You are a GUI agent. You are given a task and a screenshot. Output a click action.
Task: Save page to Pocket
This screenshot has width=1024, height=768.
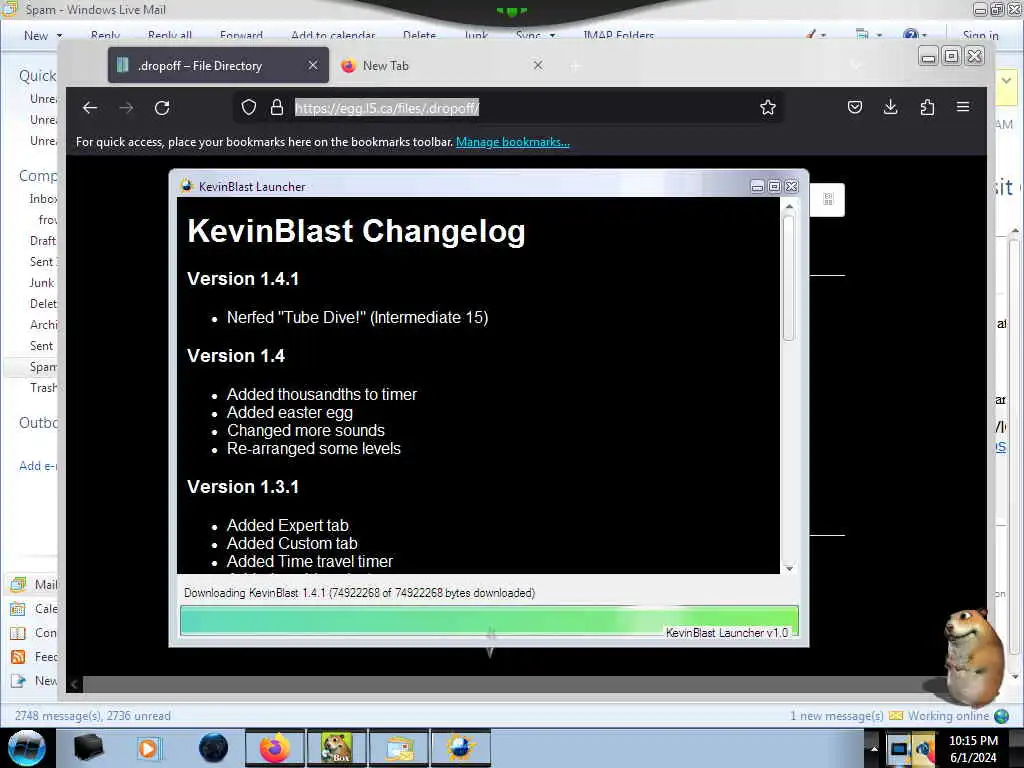(x=855, y=107)
